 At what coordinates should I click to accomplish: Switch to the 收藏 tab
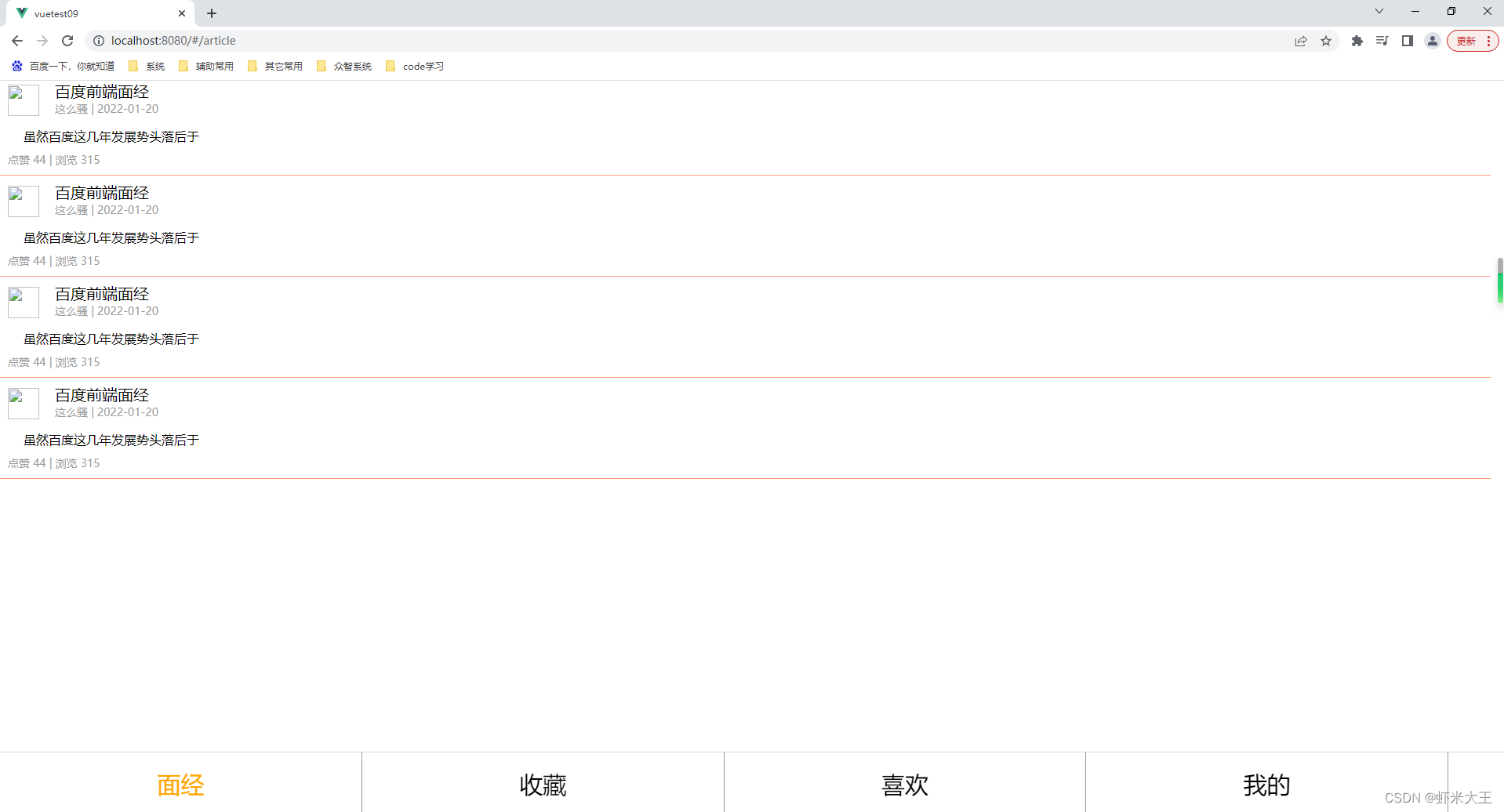pyautogui.click(x=543, y=785)
